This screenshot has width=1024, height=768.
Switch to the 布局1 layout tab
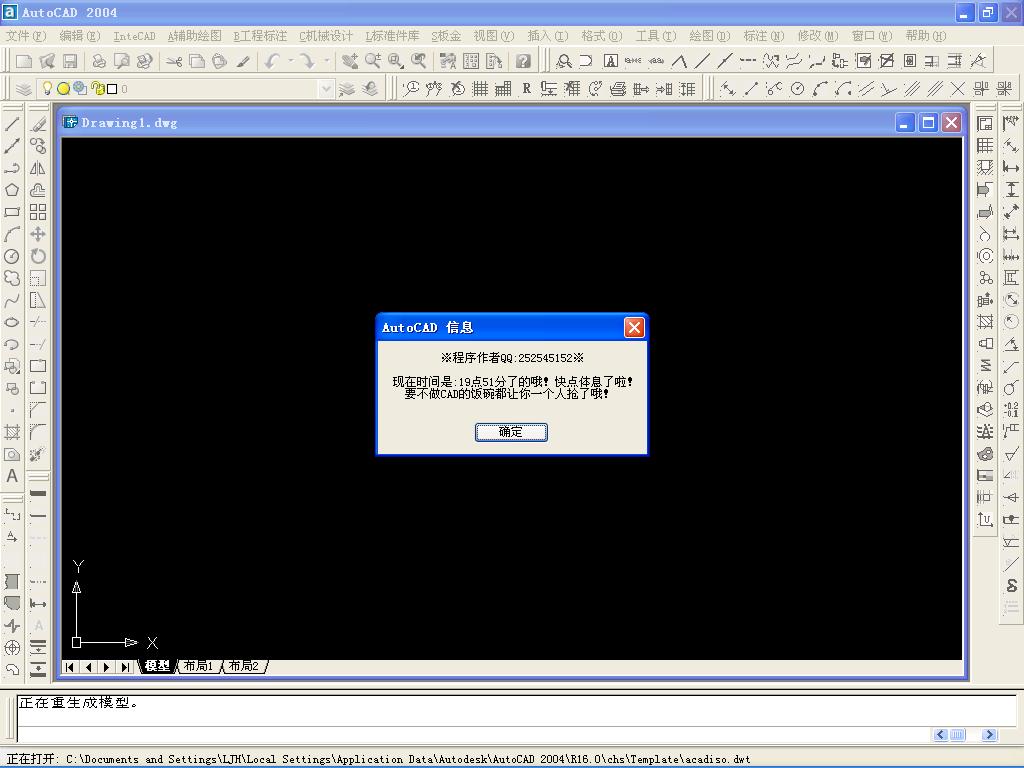(199, 666)
